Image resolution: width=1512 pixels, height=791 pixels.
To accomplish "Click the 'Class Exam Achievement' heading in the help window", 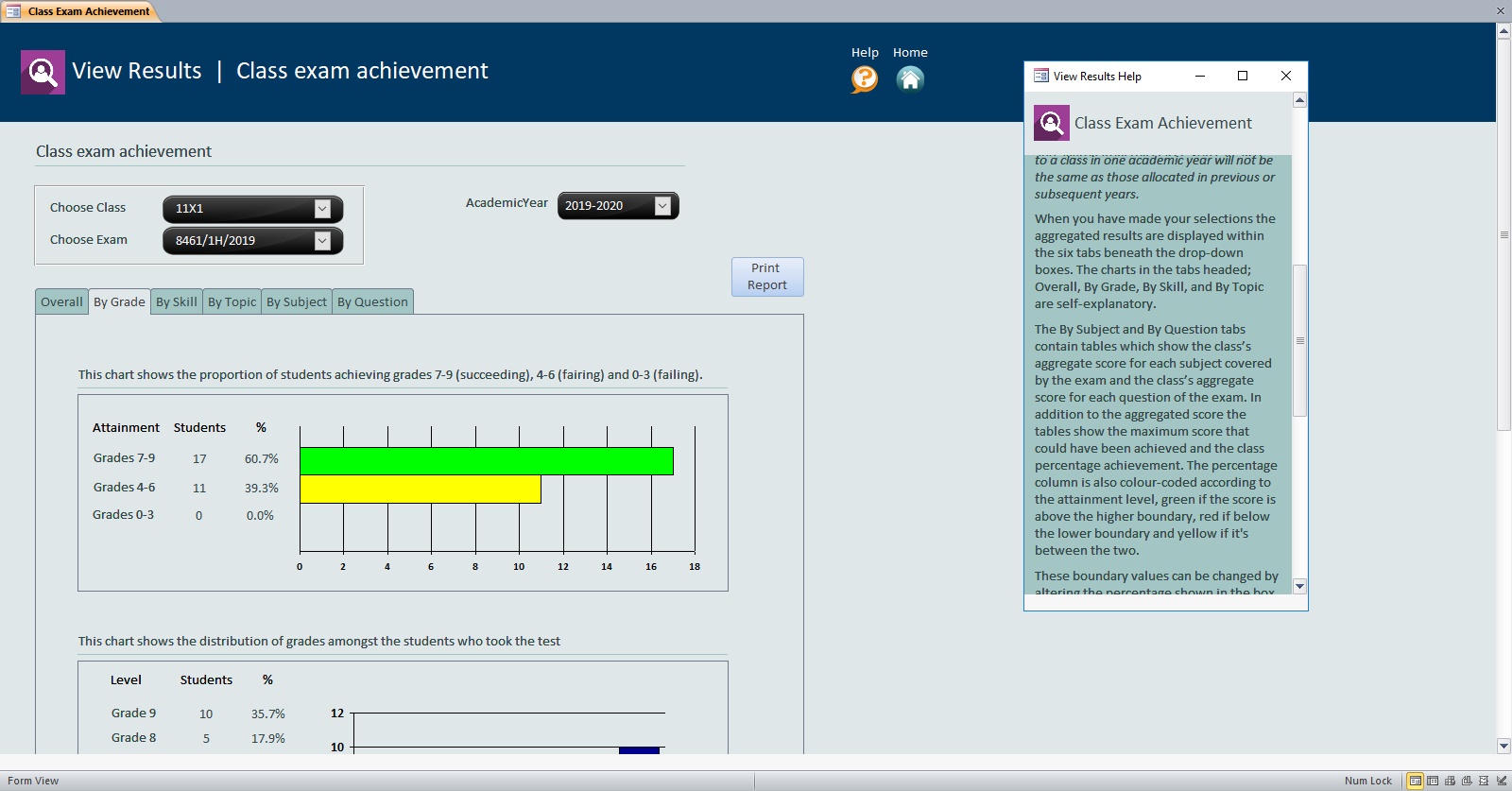I will click(1163, 124).
